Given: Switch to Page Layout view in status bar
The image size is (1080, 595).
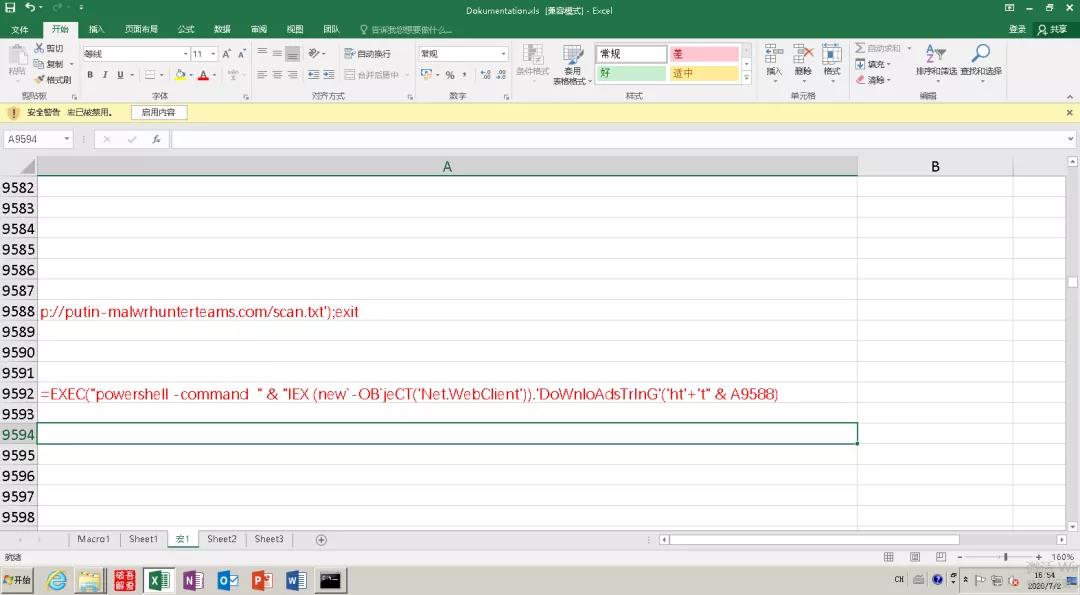Looking at the screenshot, I should click(915, 556).
